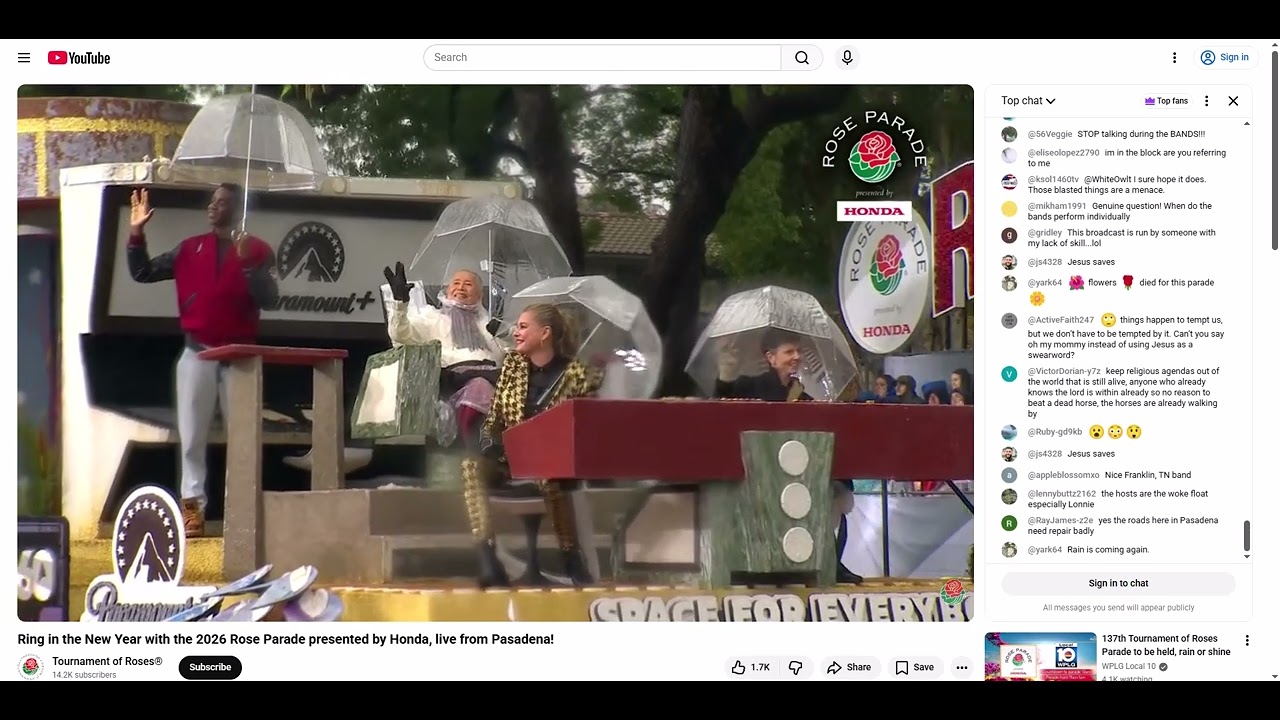Expand the Top chat dropdown
The width and height of the screenshot is (1280, 720).
1028,101
